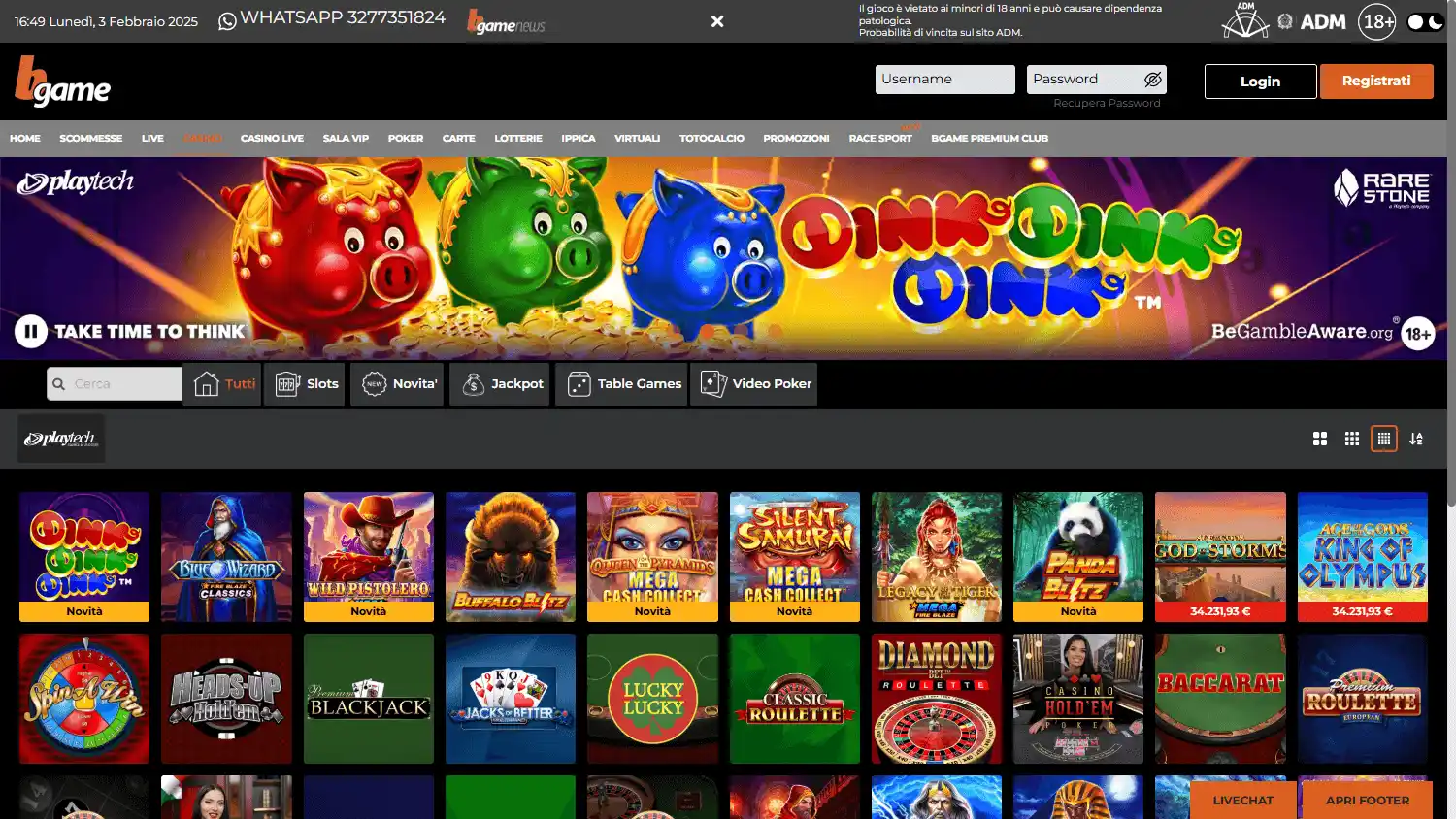Open CASINO LIVE menu

pyautogui.click(x=272, y=138)
